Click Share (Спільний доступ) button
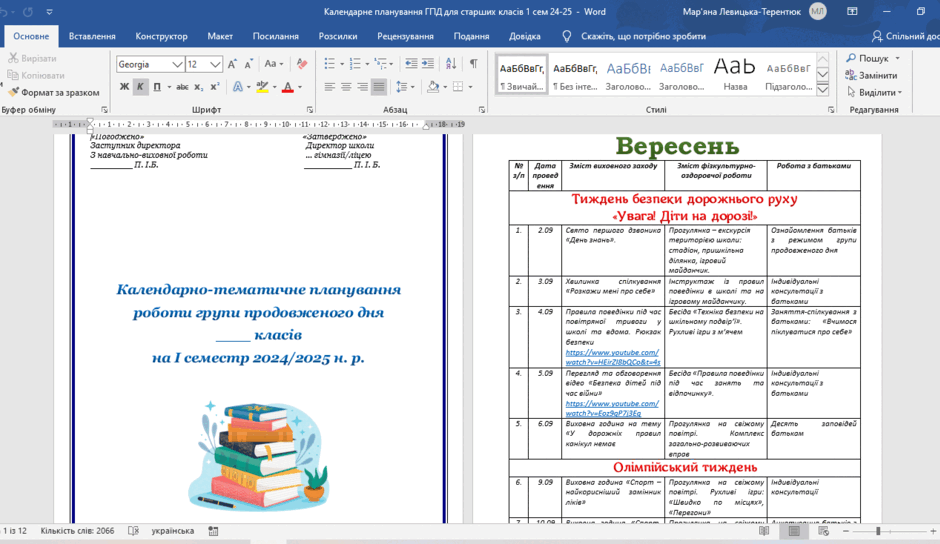This screenshot has height=544, width=940. tap(905, 37)
